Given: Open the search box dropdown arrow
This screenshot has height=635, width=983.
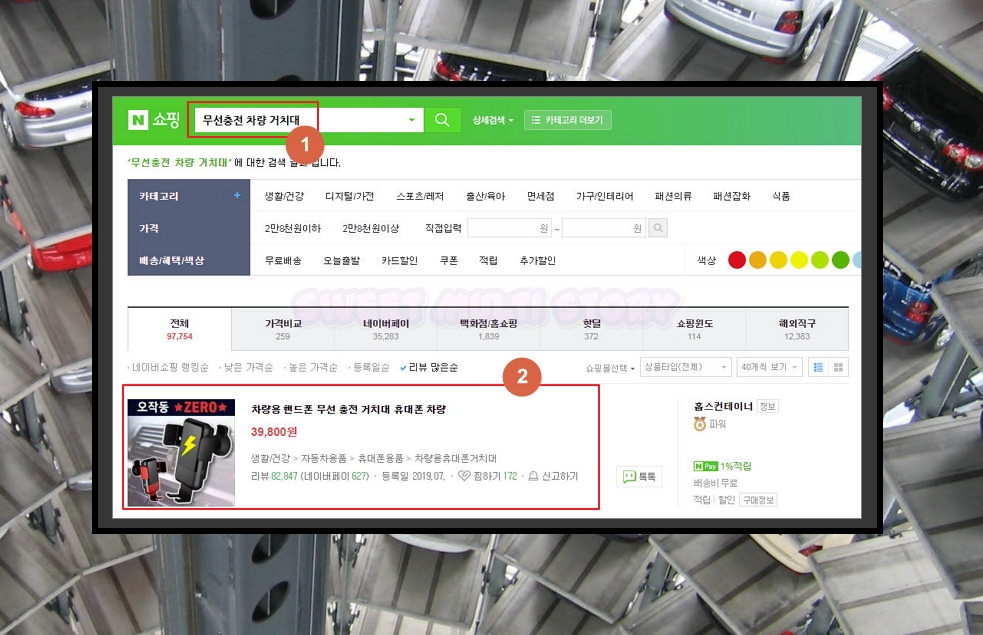Looking at the screenshot, I should point(411,120).
